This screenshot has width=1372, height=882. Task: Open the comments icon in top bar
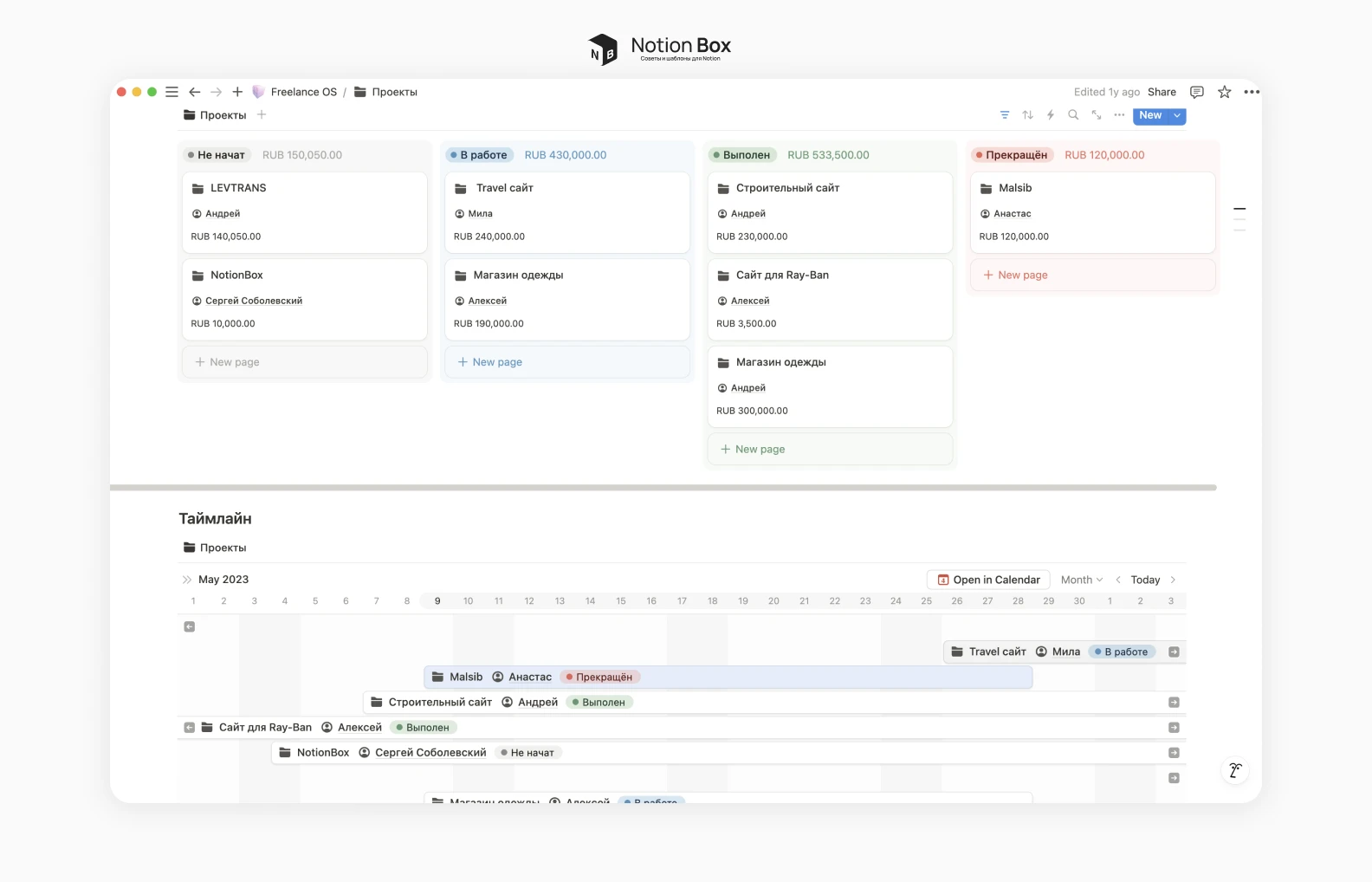coord(1197,92)
